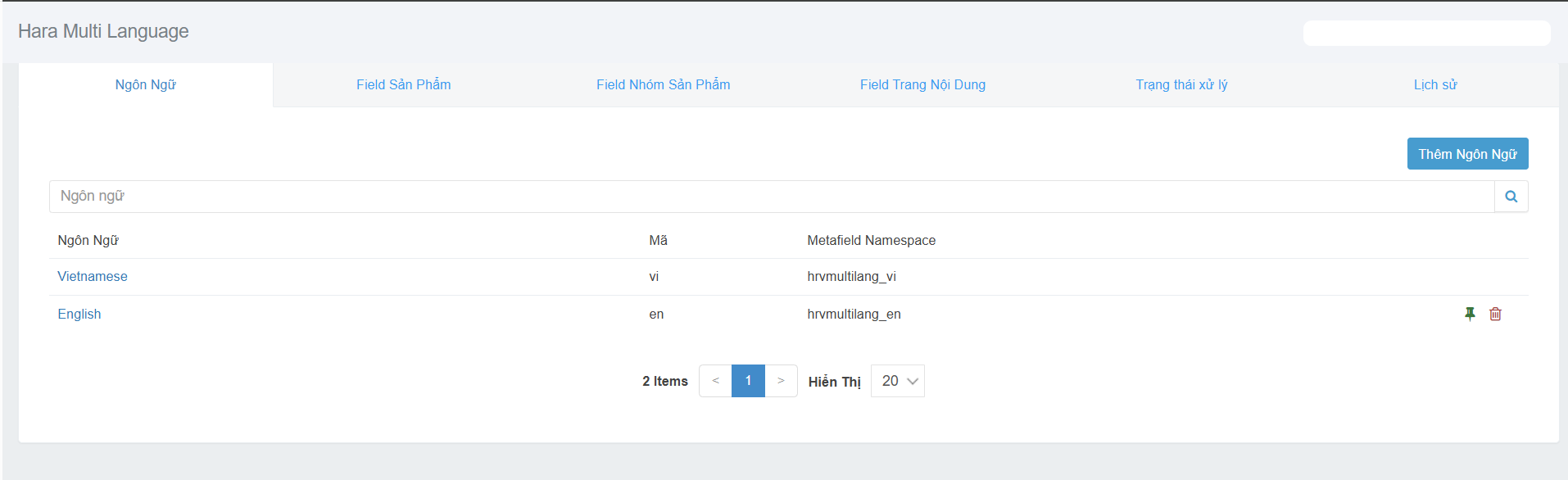Screen dimensions: 1568x480
Task: Click the search magnifier icon
Action: point(1511,197)
